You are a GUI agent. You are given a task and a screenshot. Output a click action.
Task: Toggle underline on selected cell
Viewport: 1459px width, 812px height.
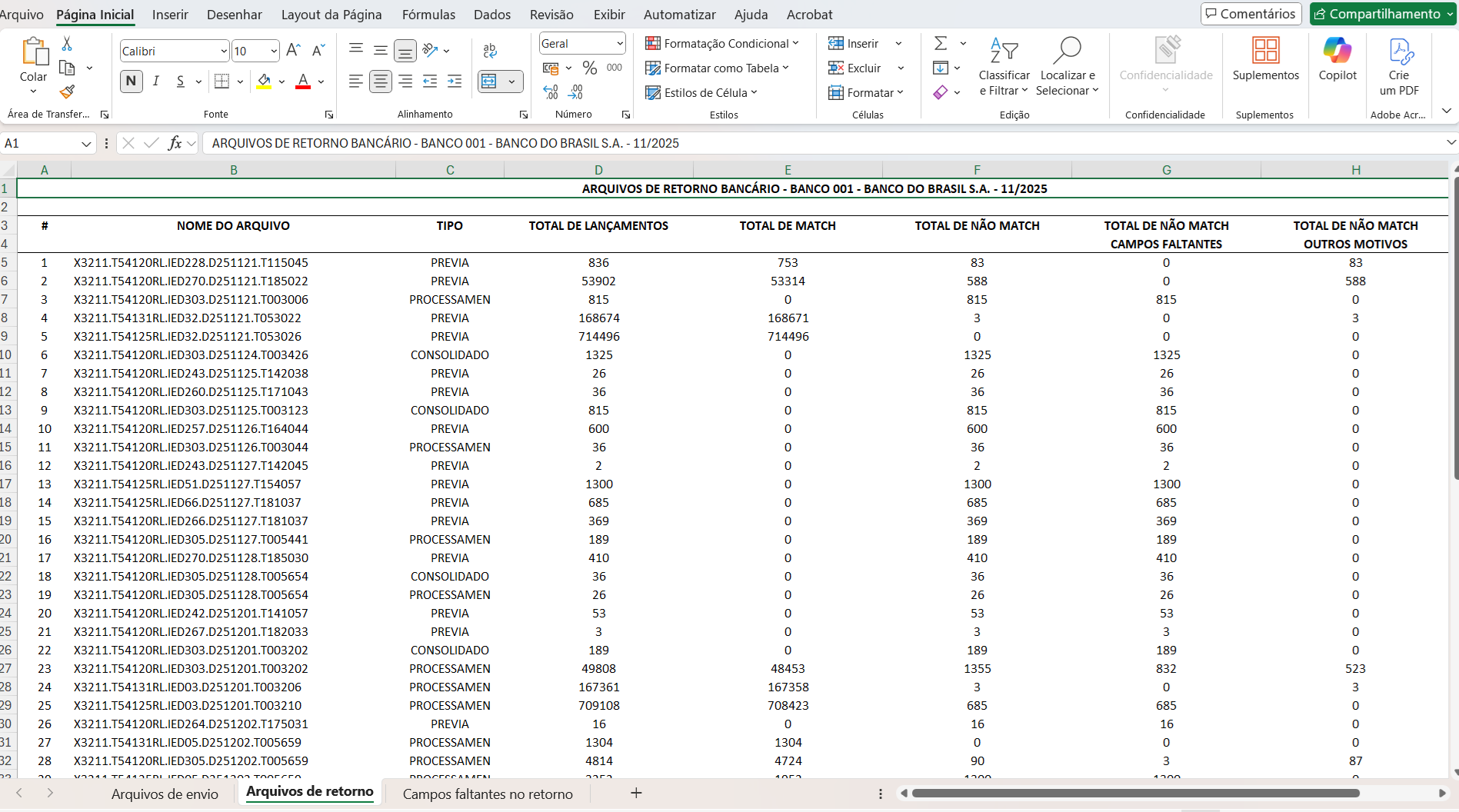click(x=181, y=81)
